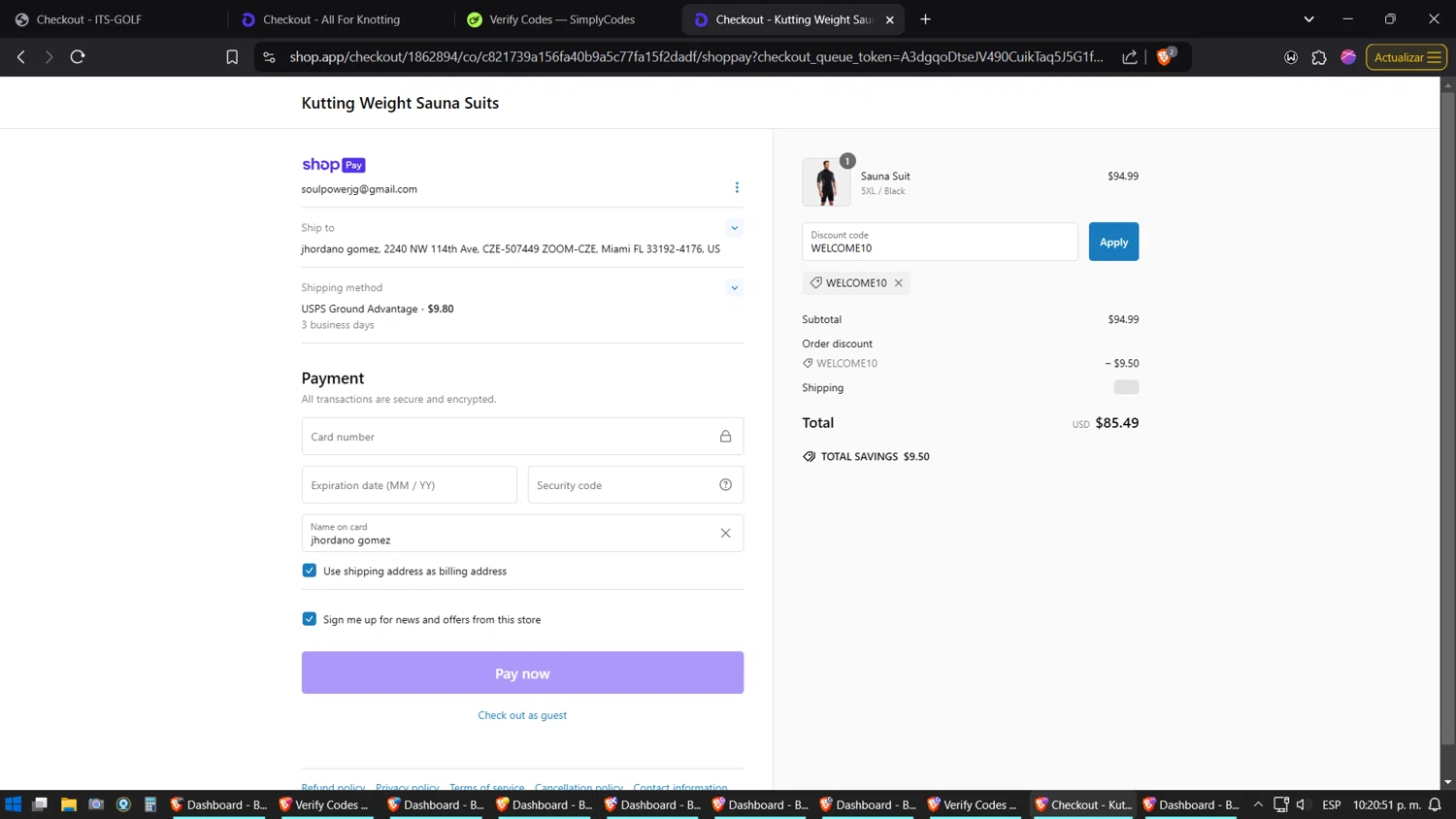Click the soulpowerjg@gmail.com email text
The image size is (1456, 819).
pyautogui.click(x=359, y=189)
